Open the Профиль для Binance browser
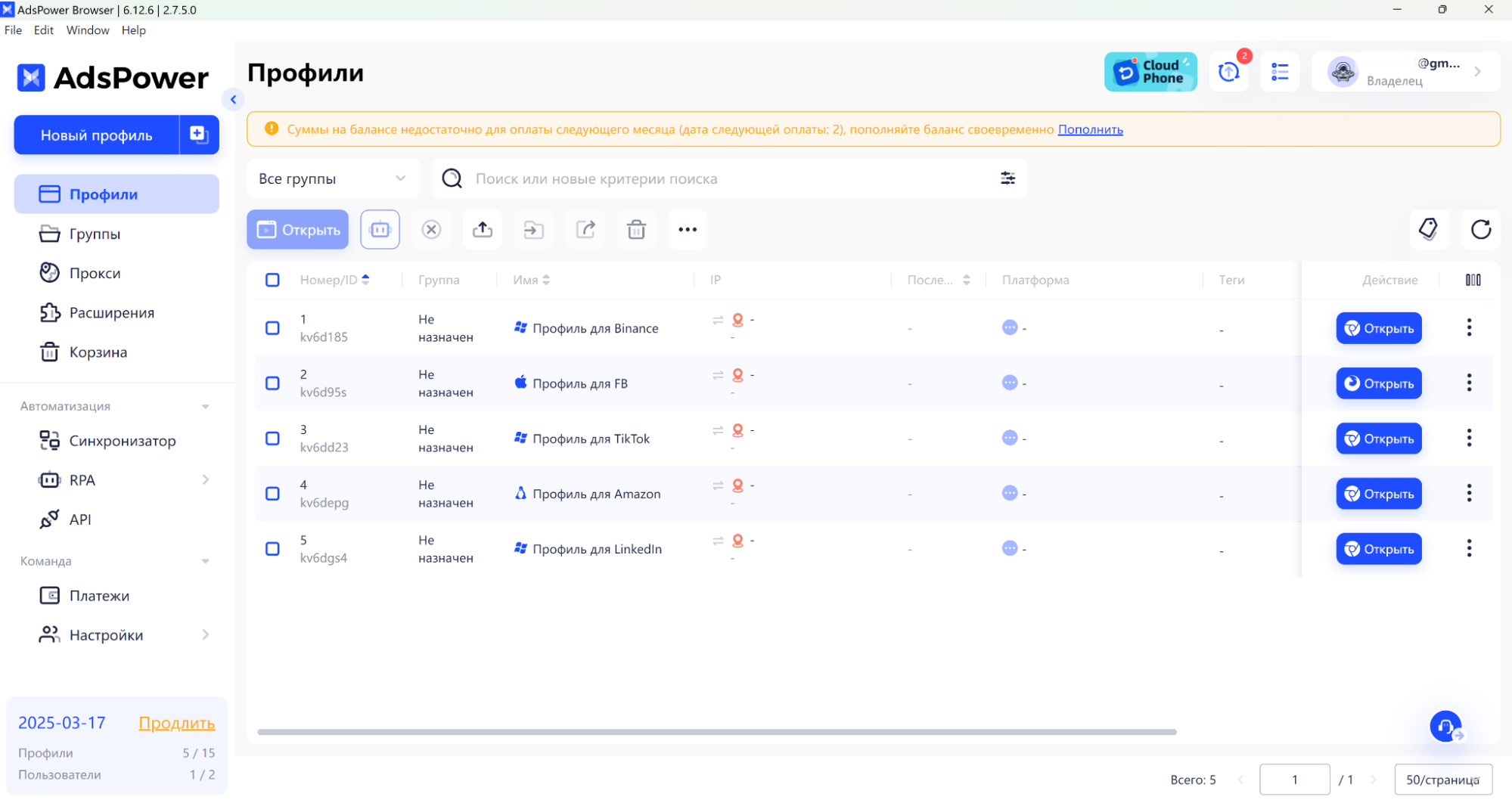Screen dimensions: 1512x800 point(1379,328)
